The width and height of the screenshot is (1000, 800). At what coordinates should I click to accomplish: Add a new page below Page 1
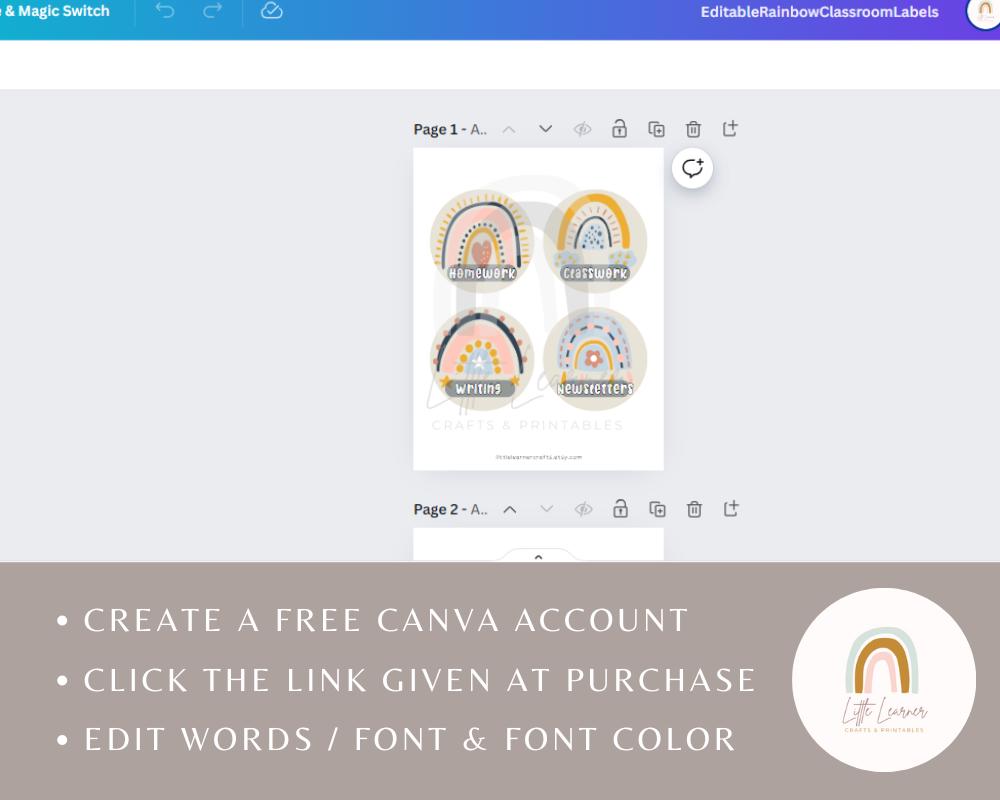point(730,128)
